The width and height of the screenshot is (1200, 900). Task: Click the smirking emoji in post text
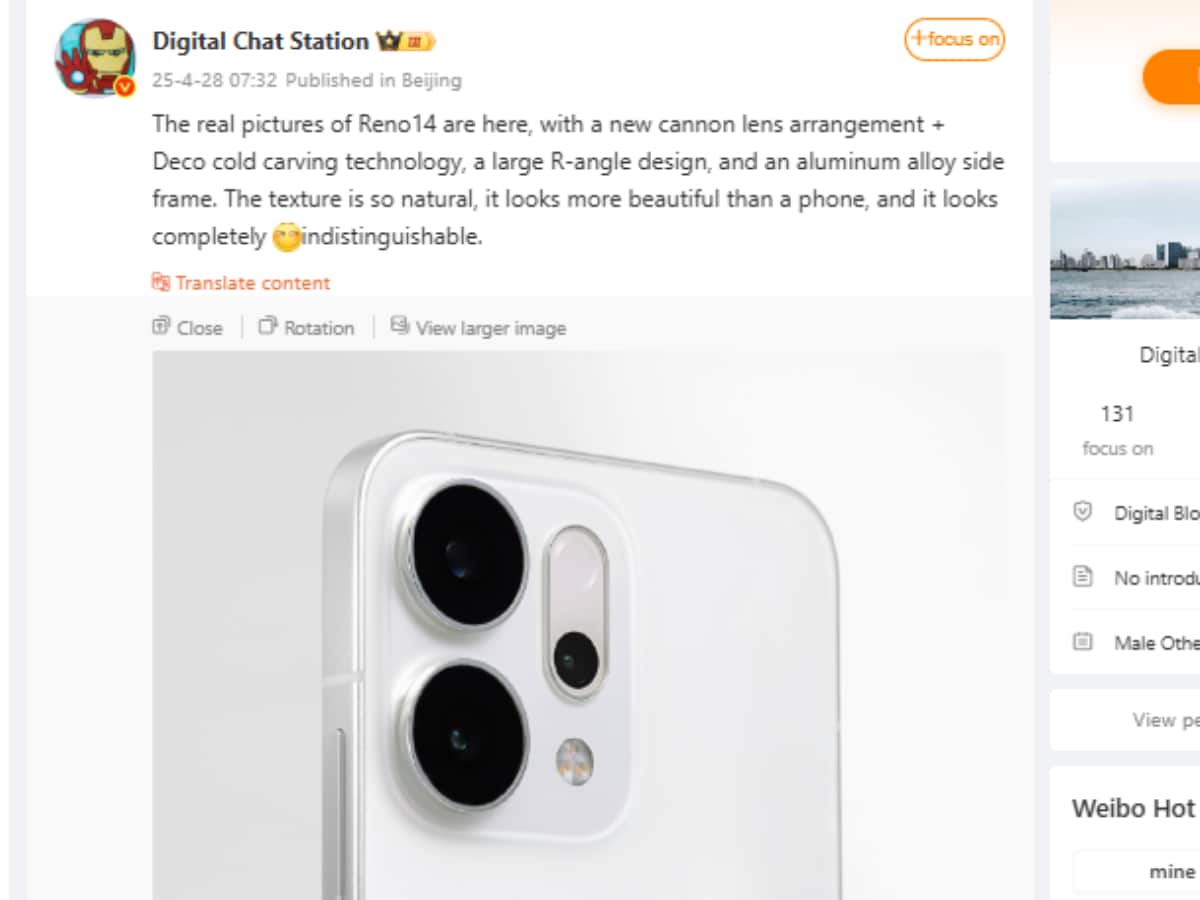285,238
